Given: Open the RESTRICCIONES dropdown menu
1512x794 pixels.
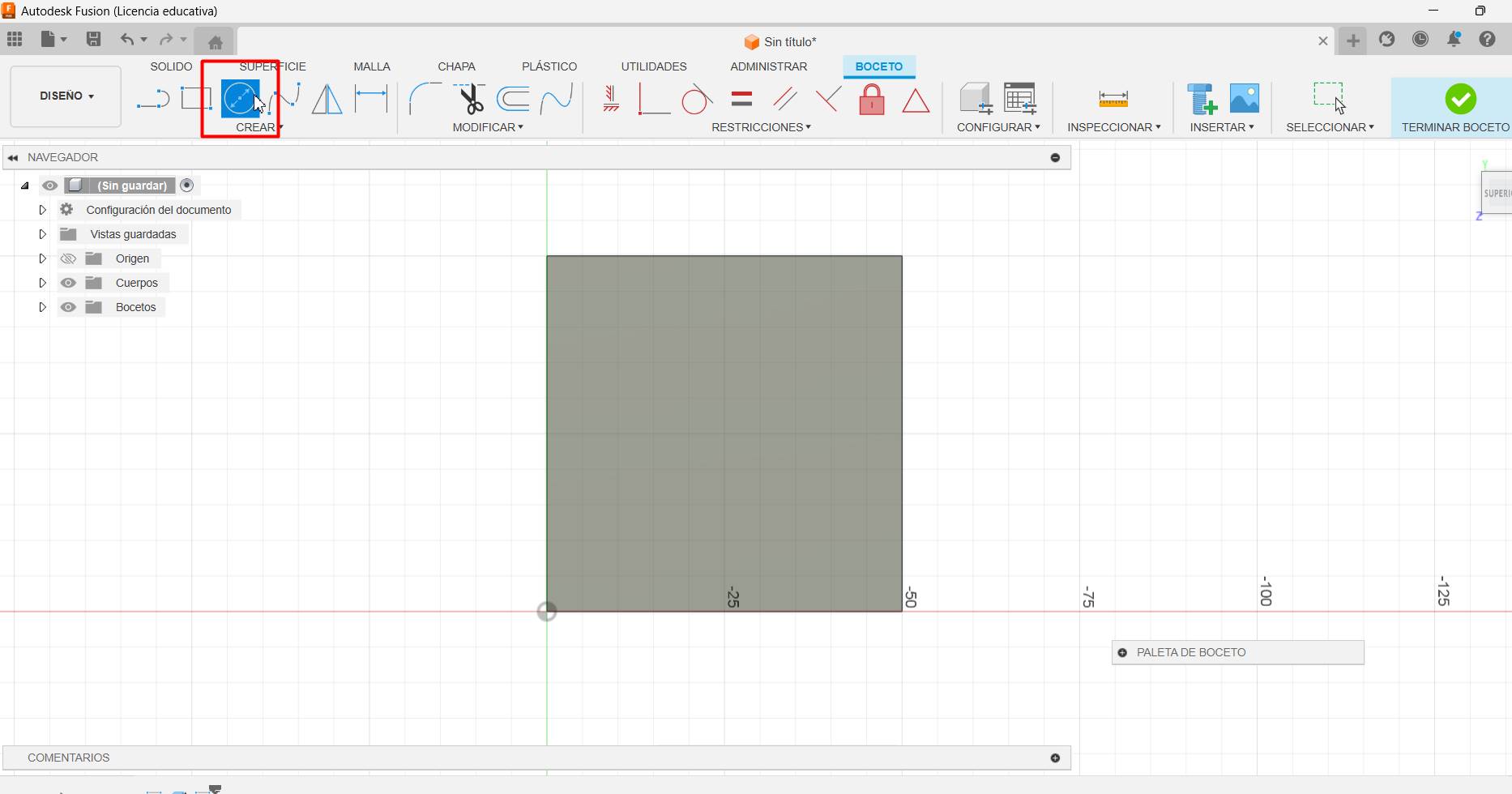Looking at the screenshot, I should point(761,127).
